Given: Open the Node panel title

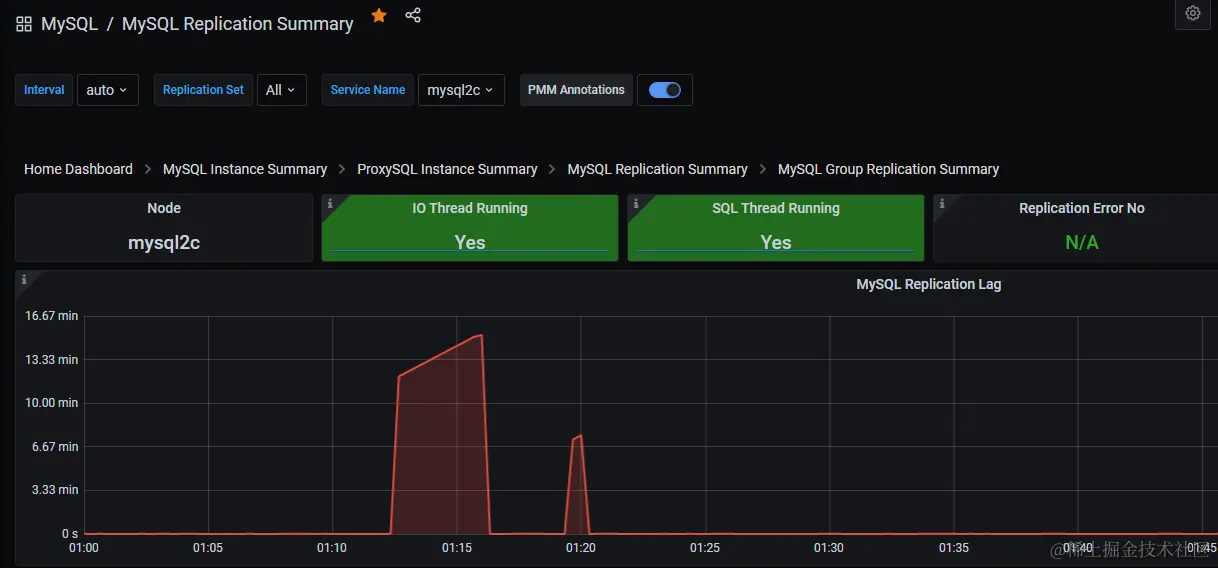Looking at the screenshot, I should tap(164, 208).
